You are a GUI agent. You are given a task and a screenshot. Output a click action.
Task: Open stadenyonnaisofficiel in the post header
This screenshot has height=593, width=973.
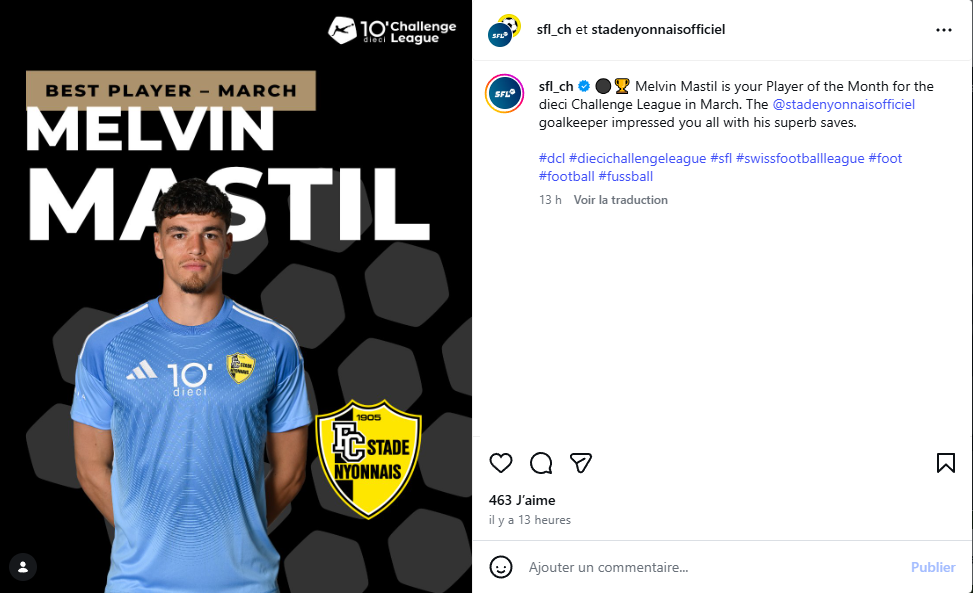[658, 29]
